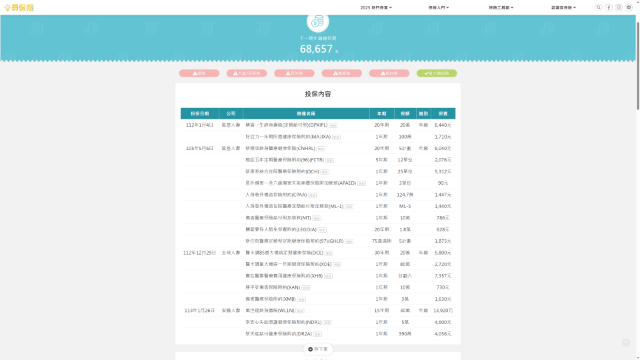Open the 保險工具箱 dropdown menu
Screen dimensions: 640x360
click(x=501, y=7)
